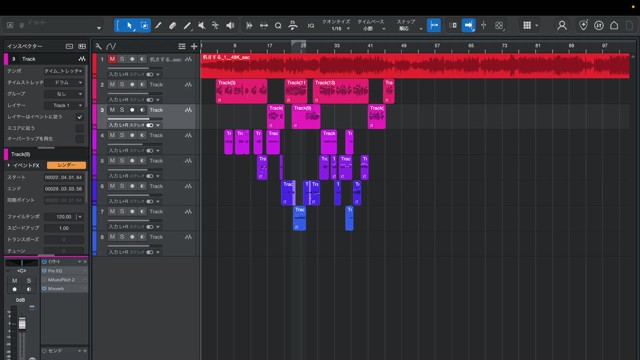Select the Arrow tool in the toolbar
640x360 pixels.
click(x=130, y=26)
